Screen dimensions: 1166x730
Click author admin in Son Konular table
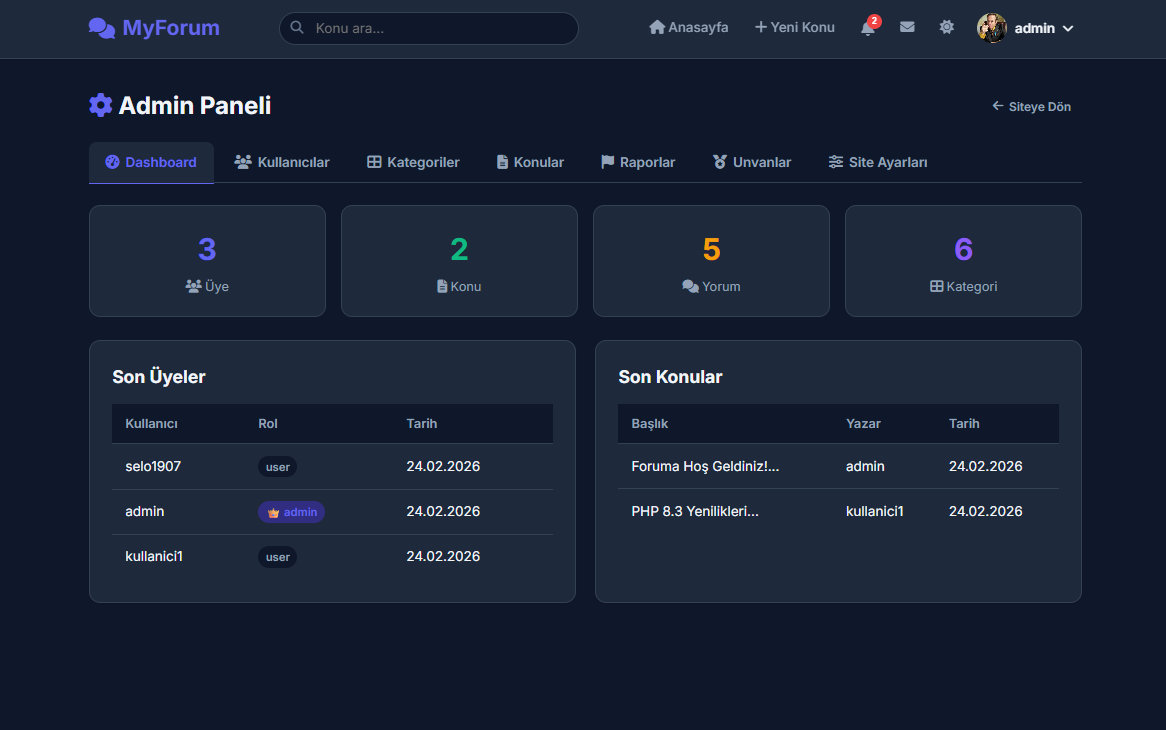pos(866,467)
